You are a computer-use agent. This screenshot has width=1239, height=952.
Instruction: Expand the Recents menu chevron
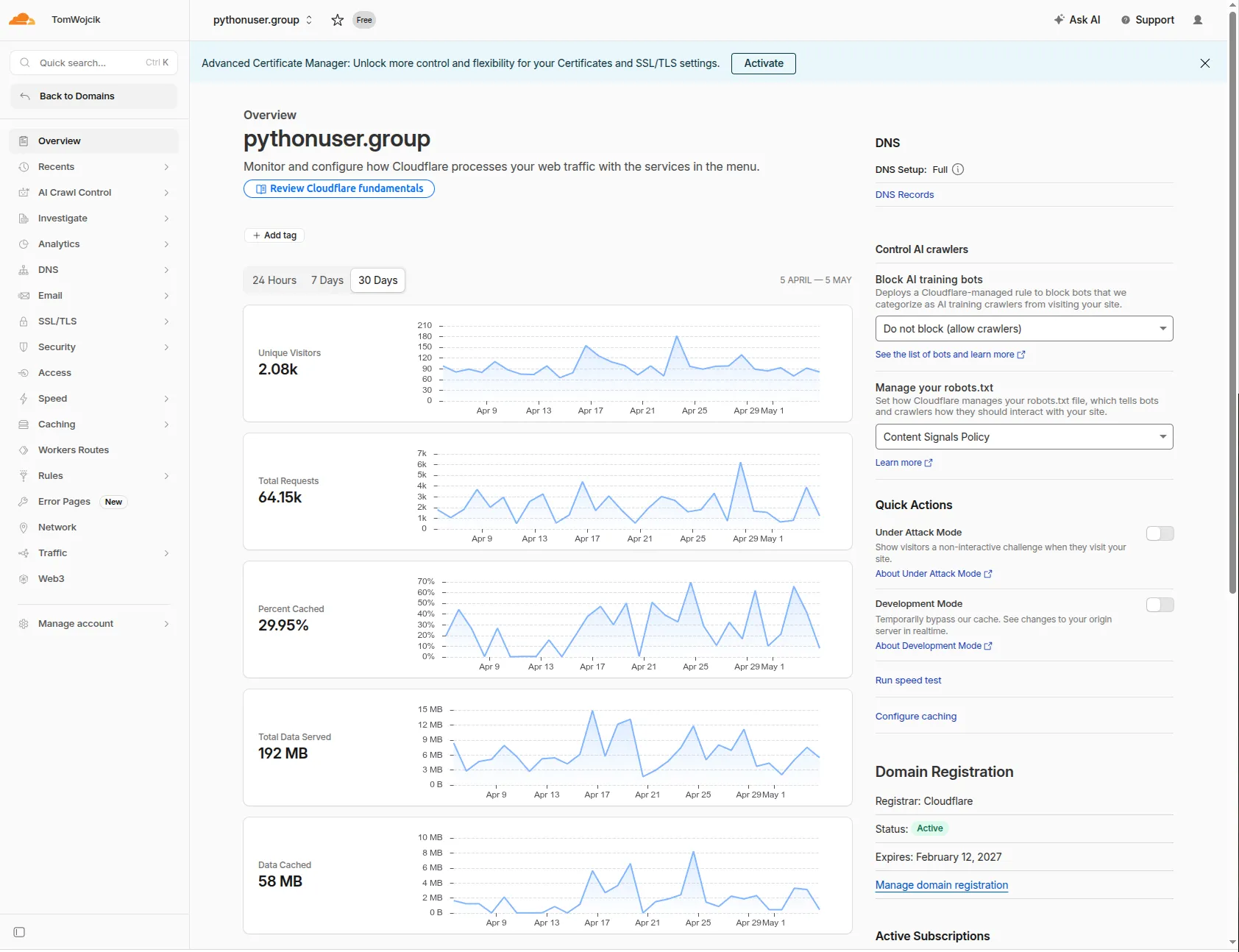(166, 167)
